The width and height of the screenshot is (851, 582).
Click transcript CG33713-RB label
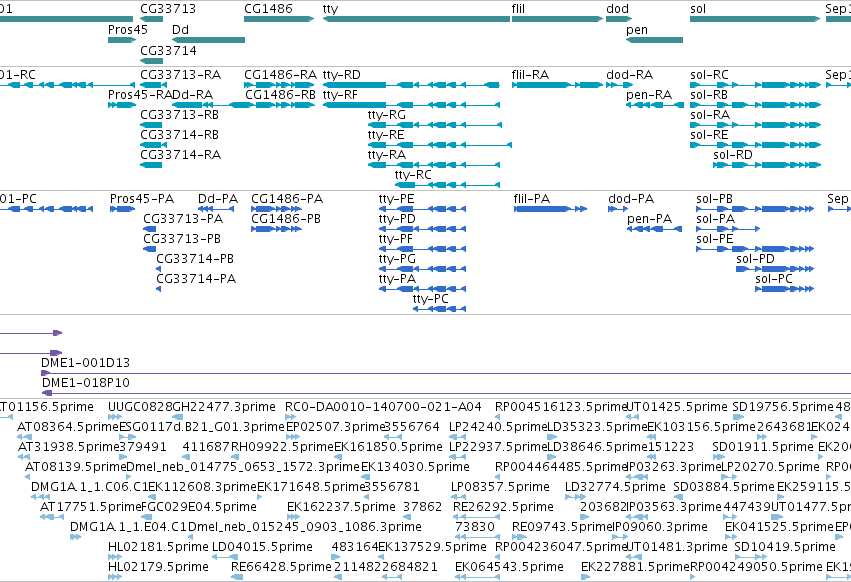[179, 115]
